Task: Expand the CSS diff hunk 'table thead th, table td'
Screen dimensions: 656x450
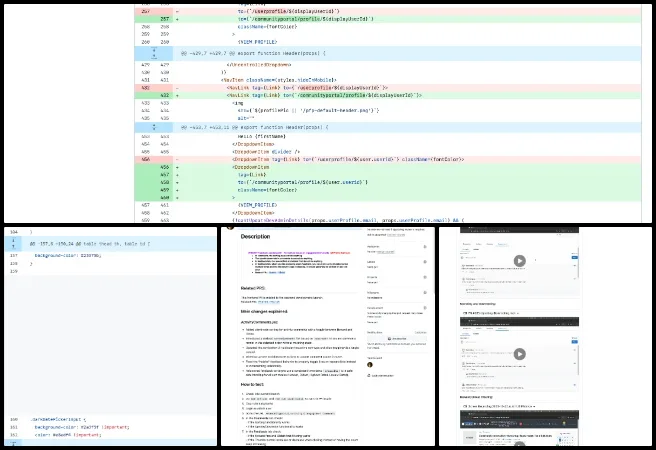Action: tap(13, 243)
